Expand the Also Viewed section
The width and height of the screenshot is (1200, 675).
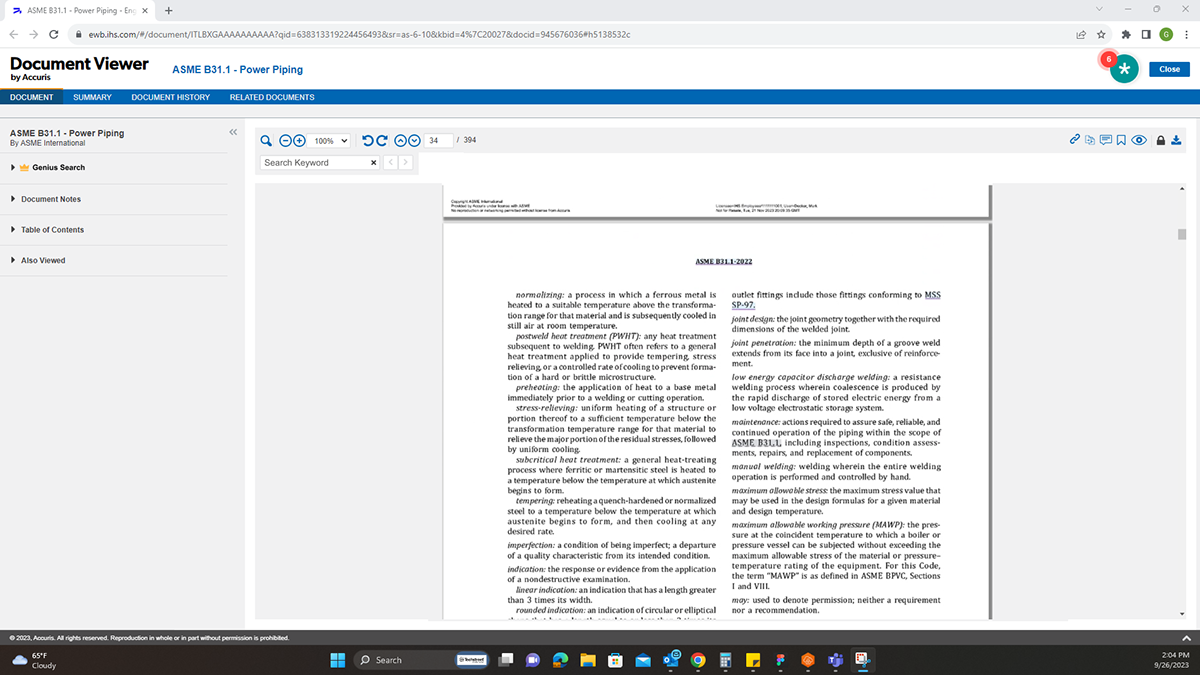[x=38, y=261]
